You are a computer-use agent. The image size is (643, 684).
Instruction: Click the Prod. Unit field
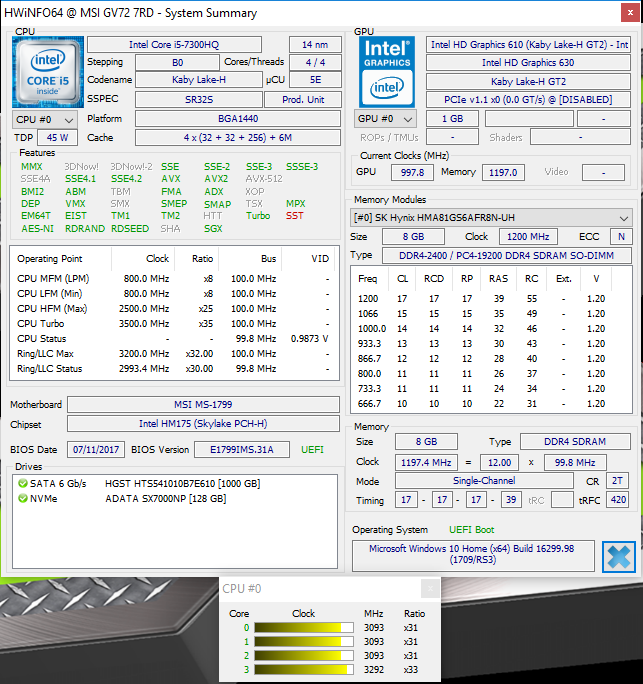click(x=303, y=99)
